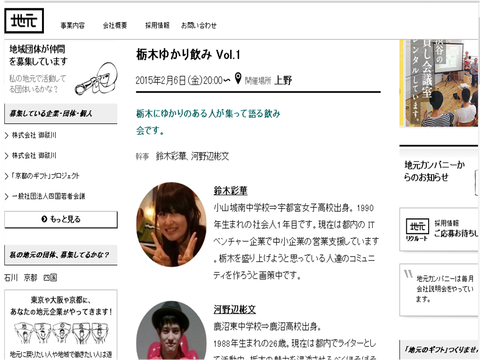Screen dimensions: 480x360
Task: Click teal event description text
Action: click(x=208, y=122)
